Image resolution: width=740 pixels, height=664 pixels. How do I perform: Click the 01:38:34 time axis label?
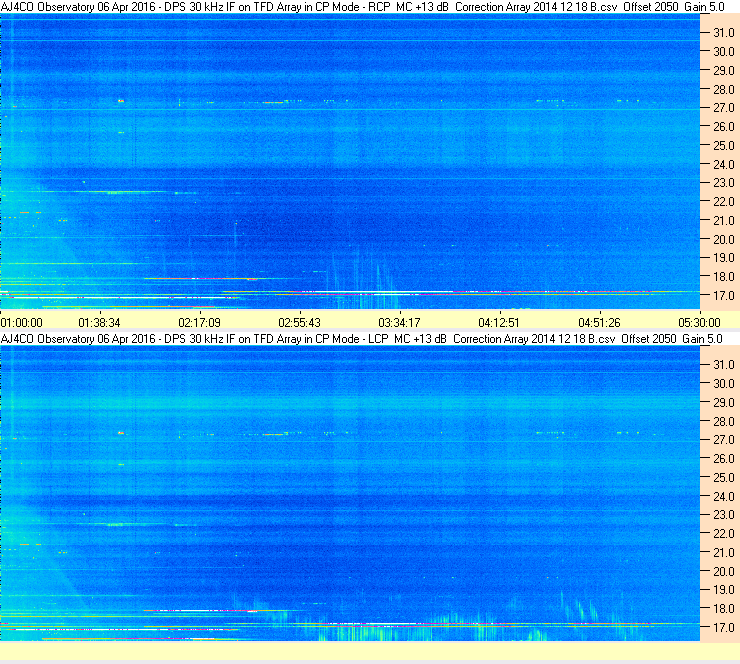coord(99,323)
